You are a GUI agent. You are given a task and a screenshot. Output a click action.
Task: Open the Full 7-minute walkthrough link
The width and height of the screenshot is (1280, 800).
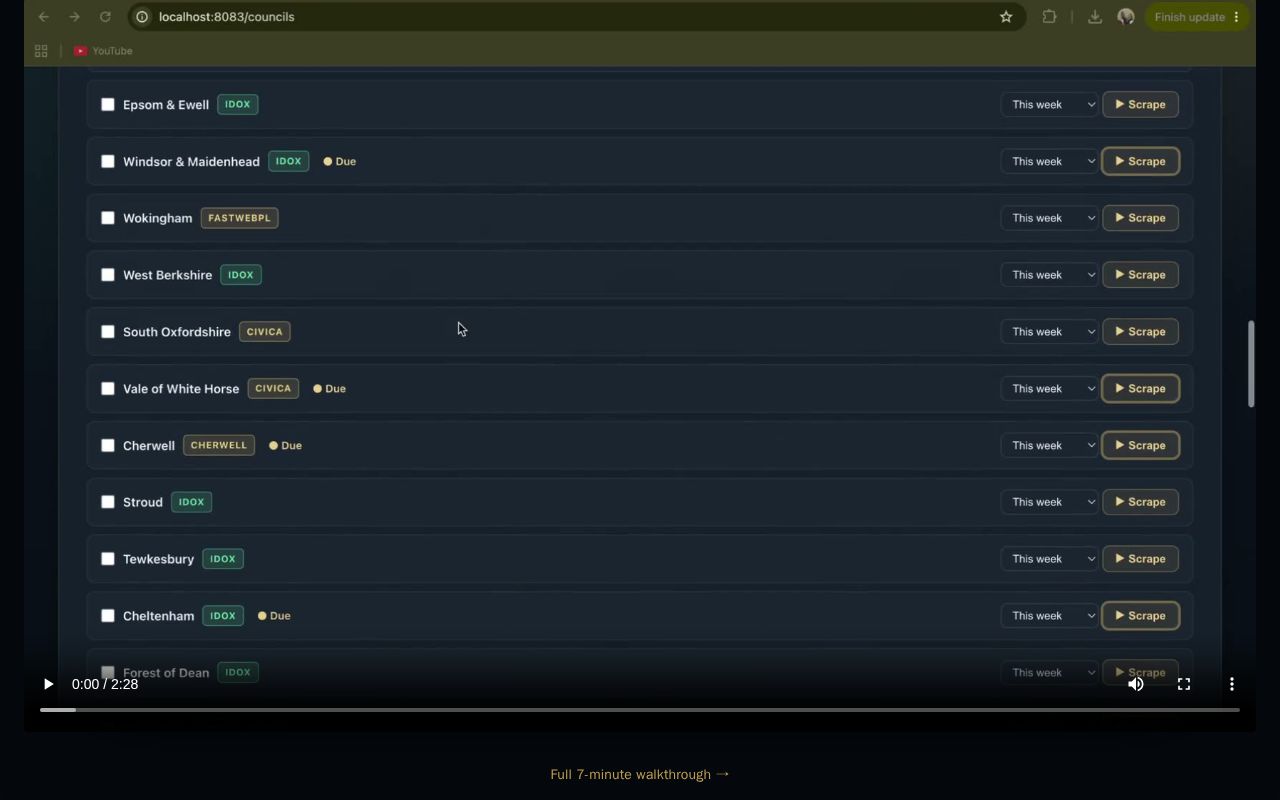640,774
